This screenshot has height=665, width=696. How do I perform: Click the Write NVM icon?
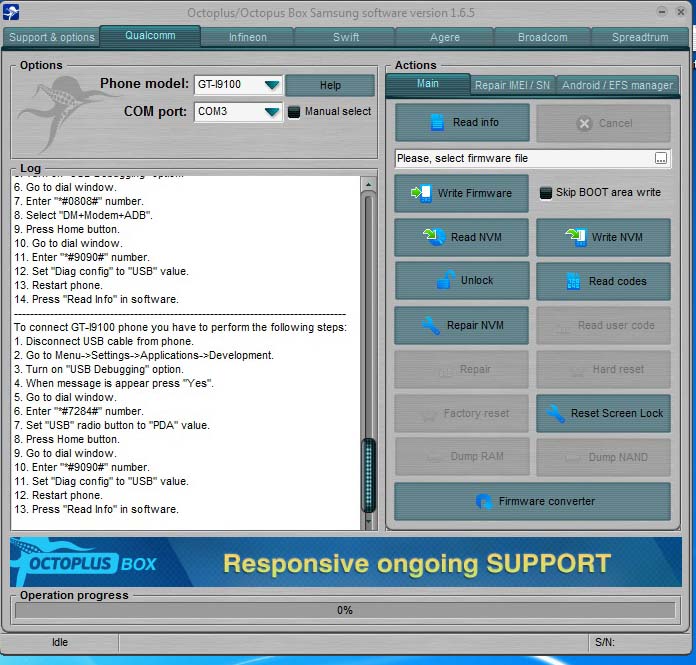point(576,237)
